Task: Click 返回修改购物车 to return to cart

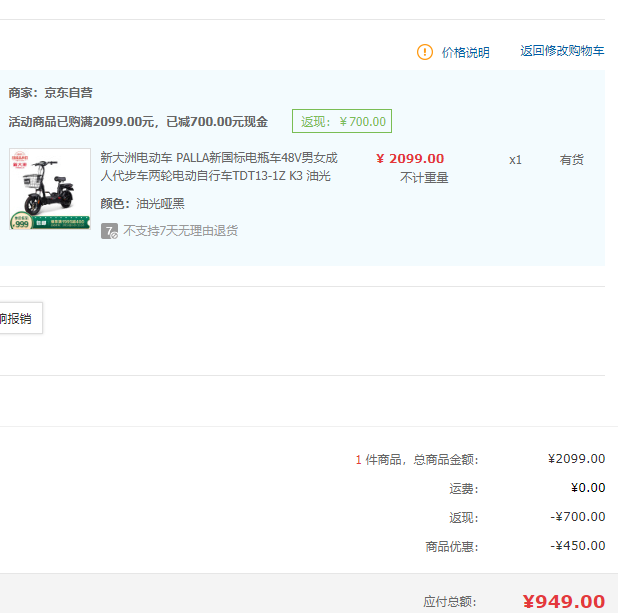Action: click(562, 51)
